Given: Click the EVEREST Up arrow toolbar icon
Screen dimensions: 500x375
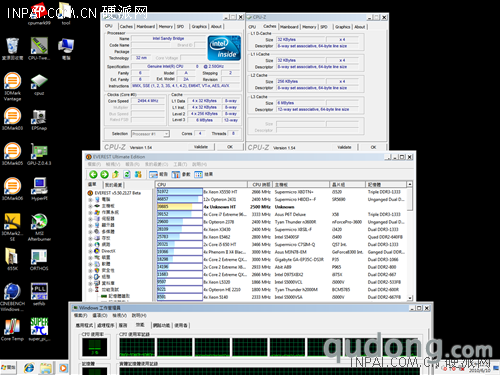Looking at the screenshot, I should coord(115,174).
